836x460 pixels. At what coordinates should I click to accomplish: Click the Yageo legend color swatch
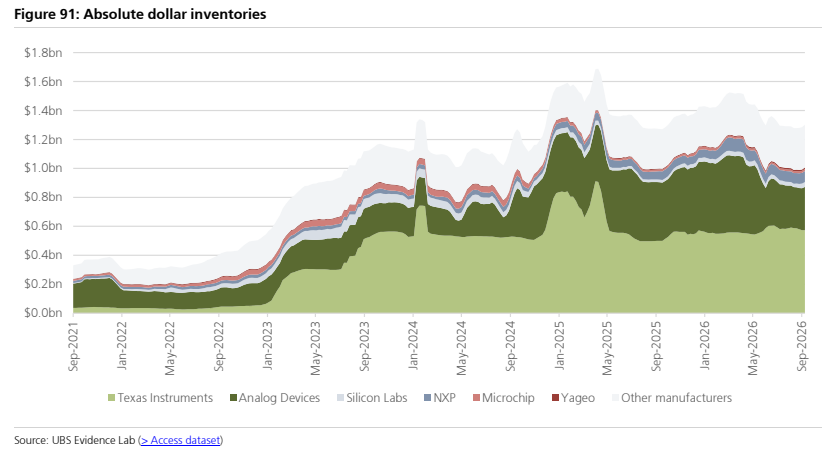coord(556,398)
